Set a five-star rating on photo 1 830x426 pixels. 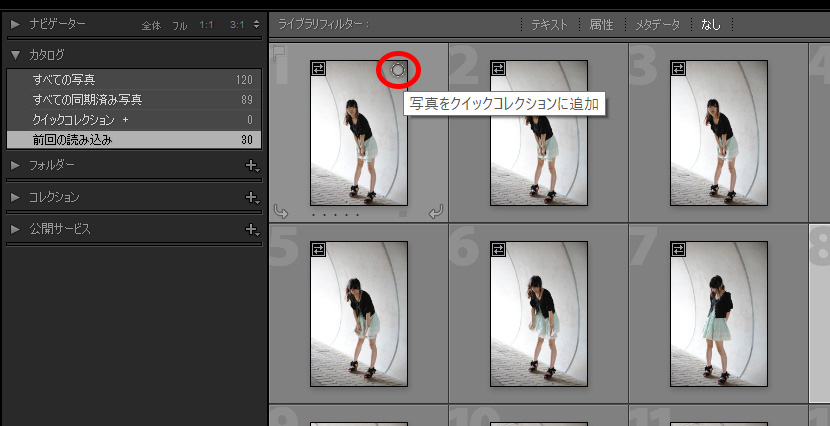358,215
